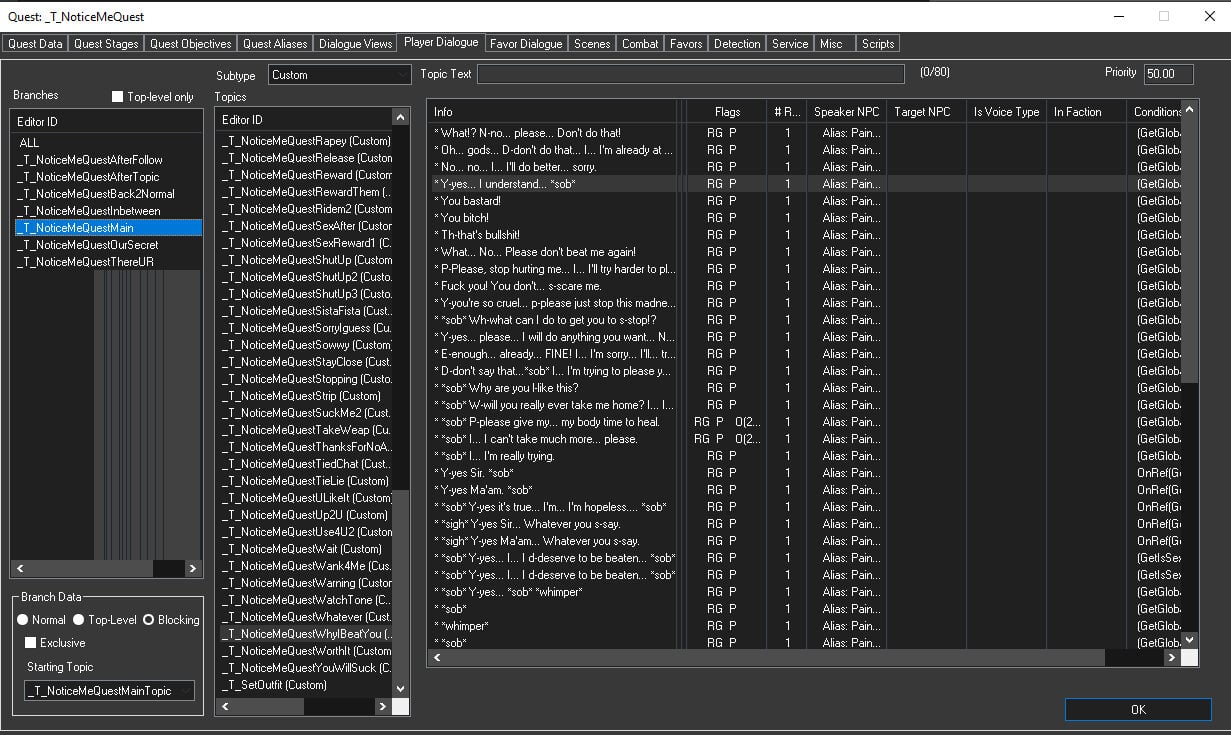Select topic _T_NoticeMeQuestWorthIt
The height and width of the screenshot is (735, 1231).
[x=306, y=651]
